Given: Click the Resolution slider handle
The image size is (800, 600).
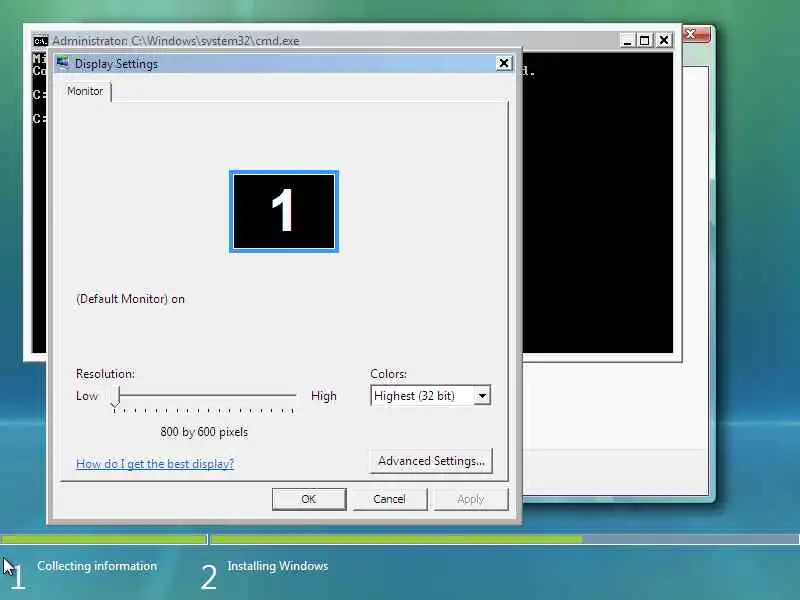Looking at the screenshot, I should point(116,397).
